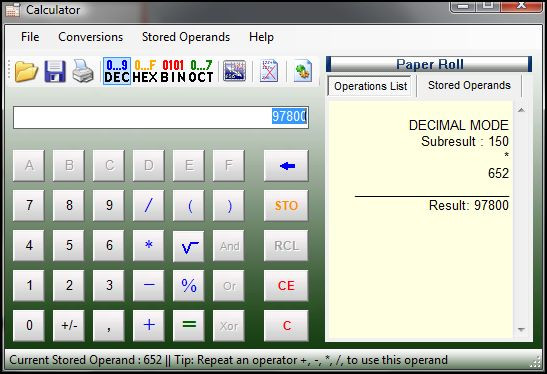Click the hex B key
Screen dimensions: 547x374
(69, 166)
